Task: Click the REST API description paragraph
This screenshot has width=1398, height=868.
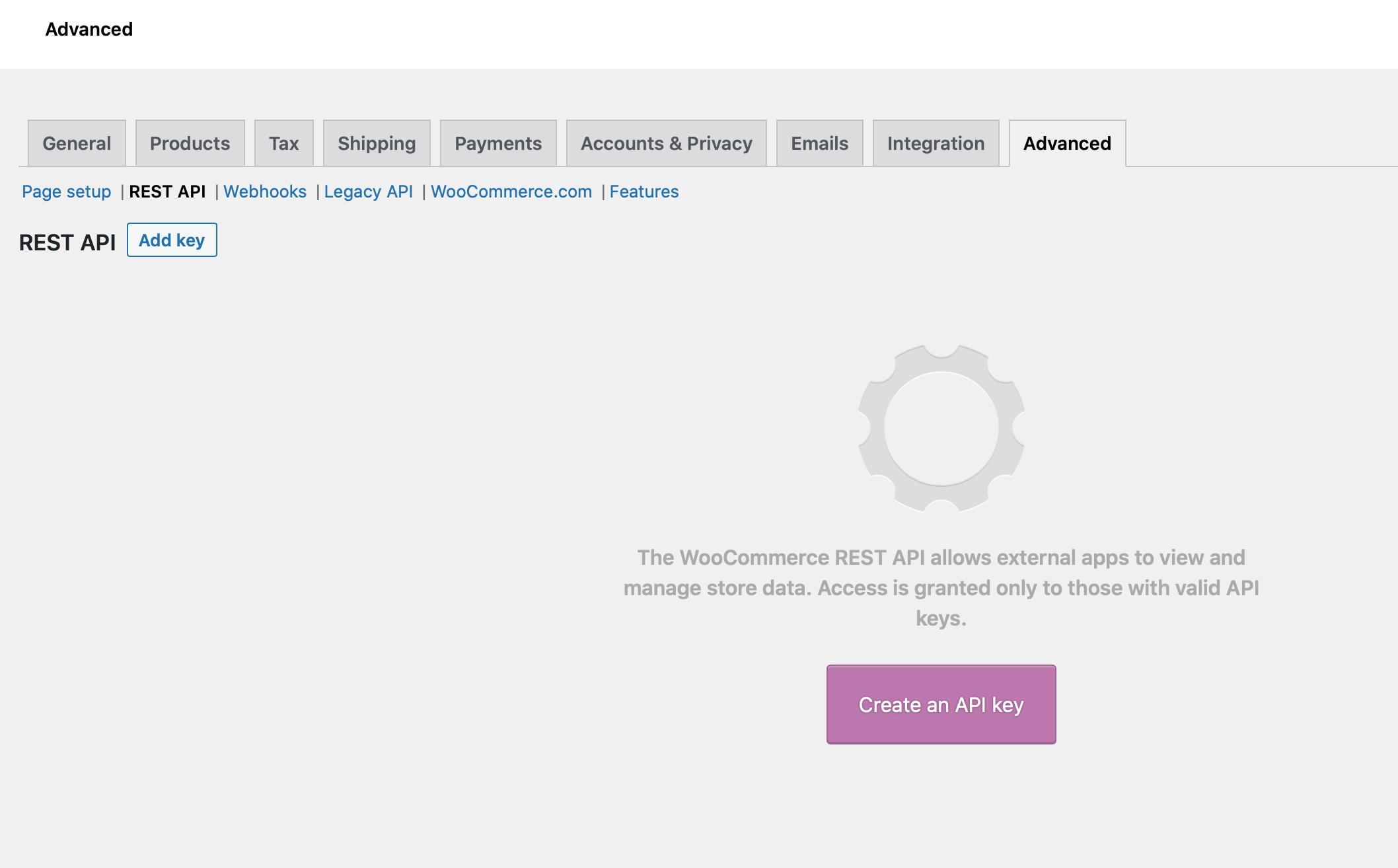Action: (941, 588)
